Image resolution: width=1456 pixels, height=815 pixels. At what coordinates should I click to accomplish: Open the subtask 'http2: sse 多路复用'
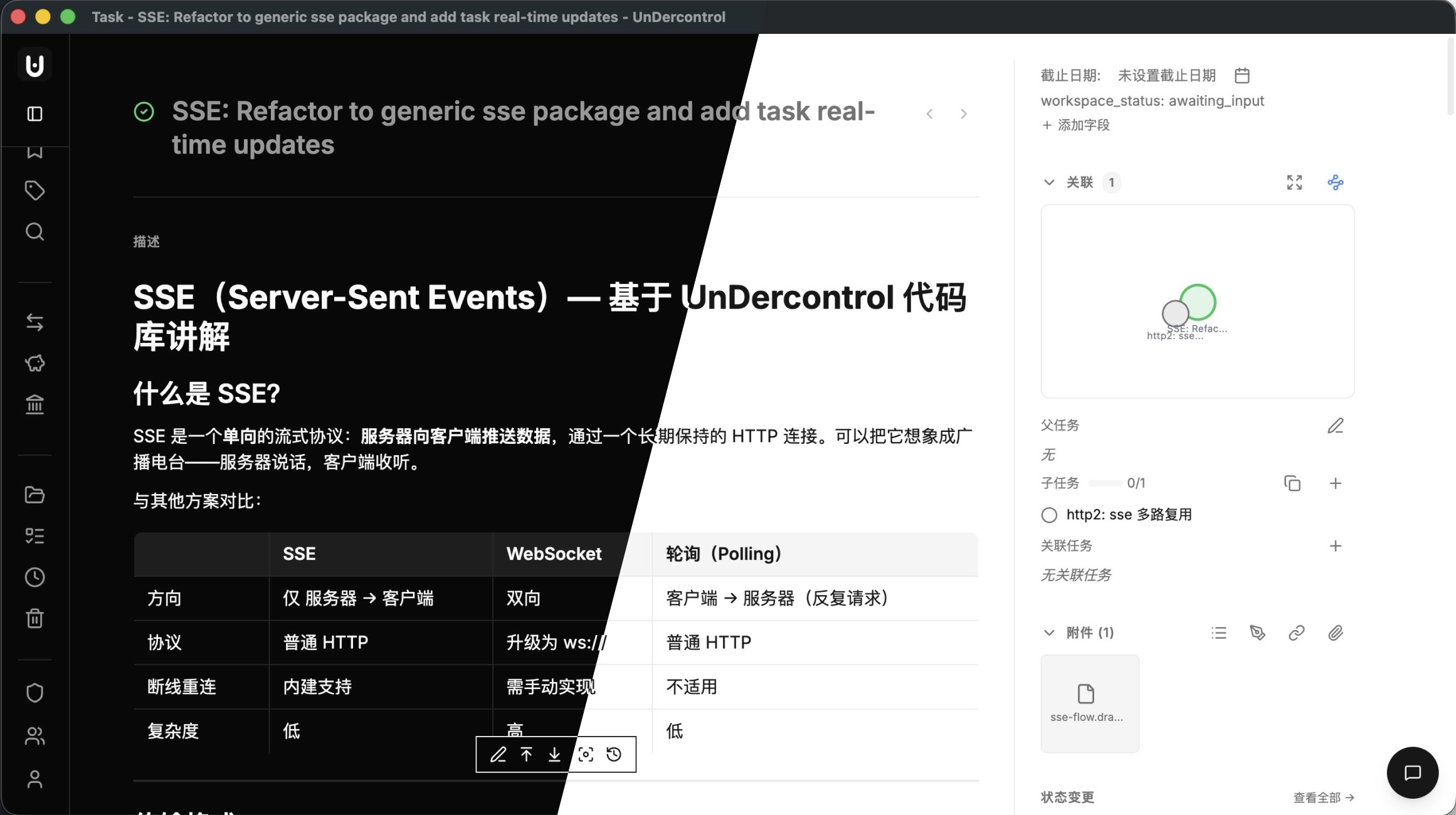[x=1129, y=515]
